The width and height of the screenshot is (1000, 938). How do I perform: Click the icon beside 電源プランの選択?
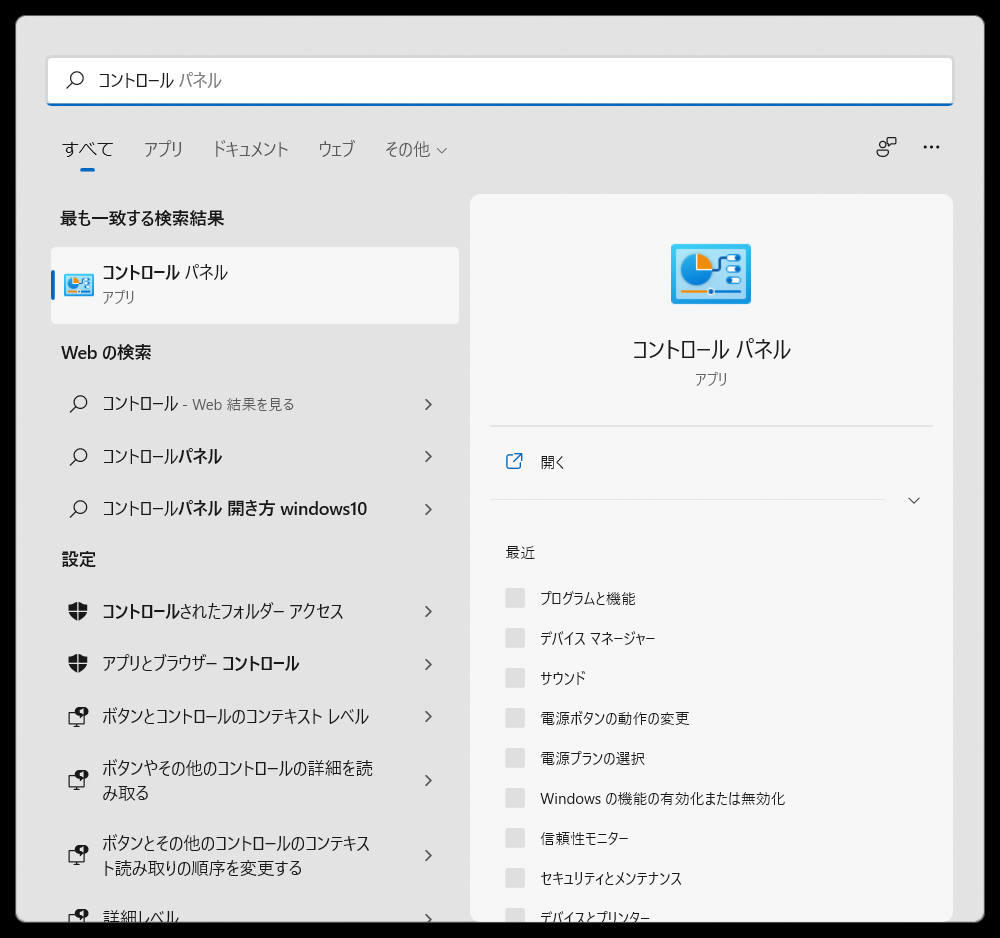[x=515, y=758]
